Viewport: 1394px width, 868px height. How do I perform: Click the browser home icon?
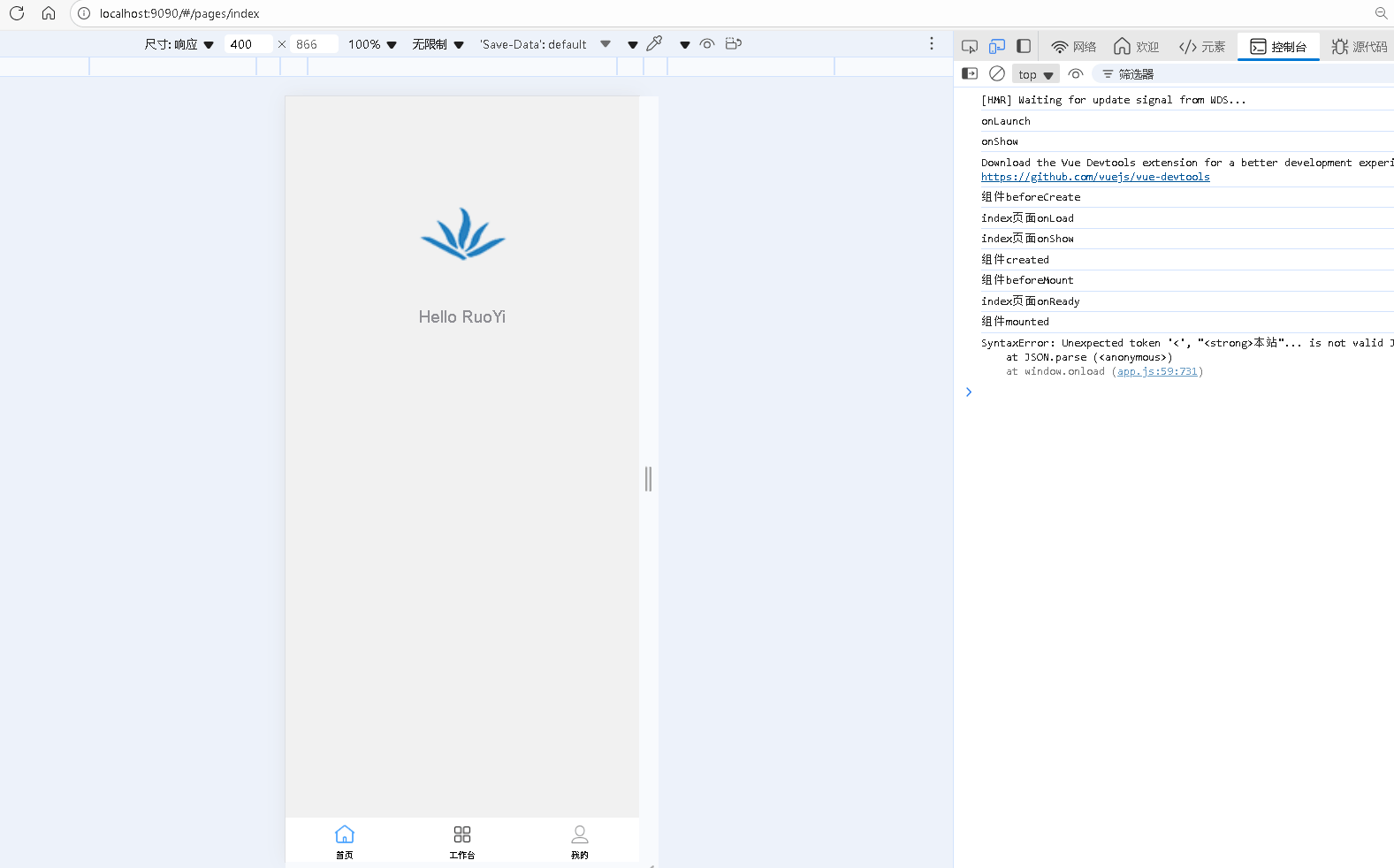point(49,13)
